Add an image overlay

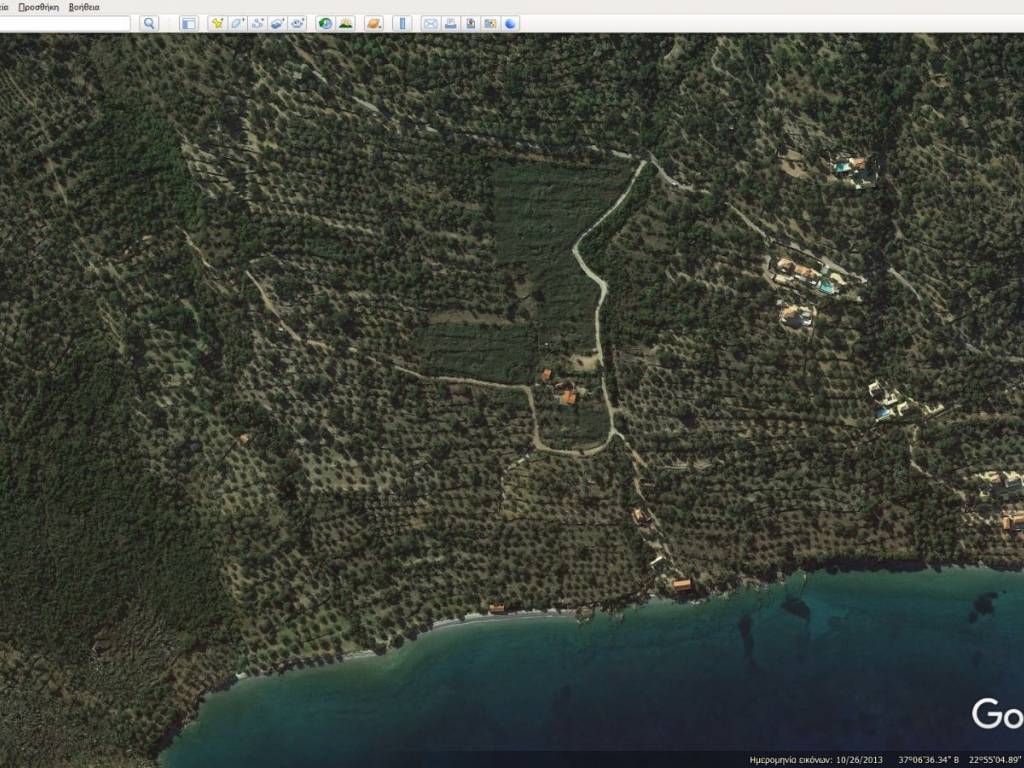pos(277,23)
